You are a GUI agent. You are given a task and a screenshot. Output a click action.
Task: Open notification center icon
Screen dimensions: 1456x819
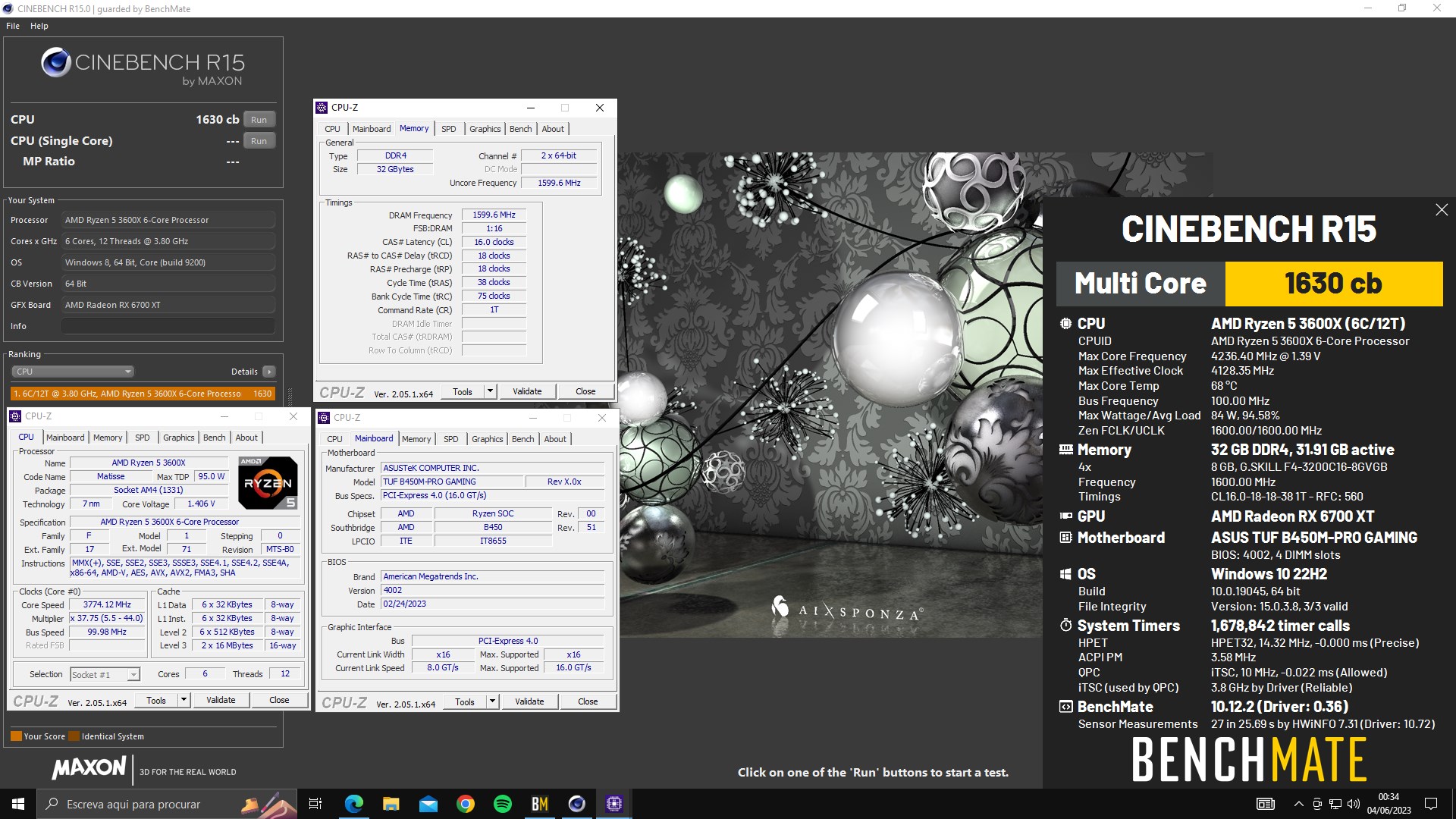click(1431, 804)
